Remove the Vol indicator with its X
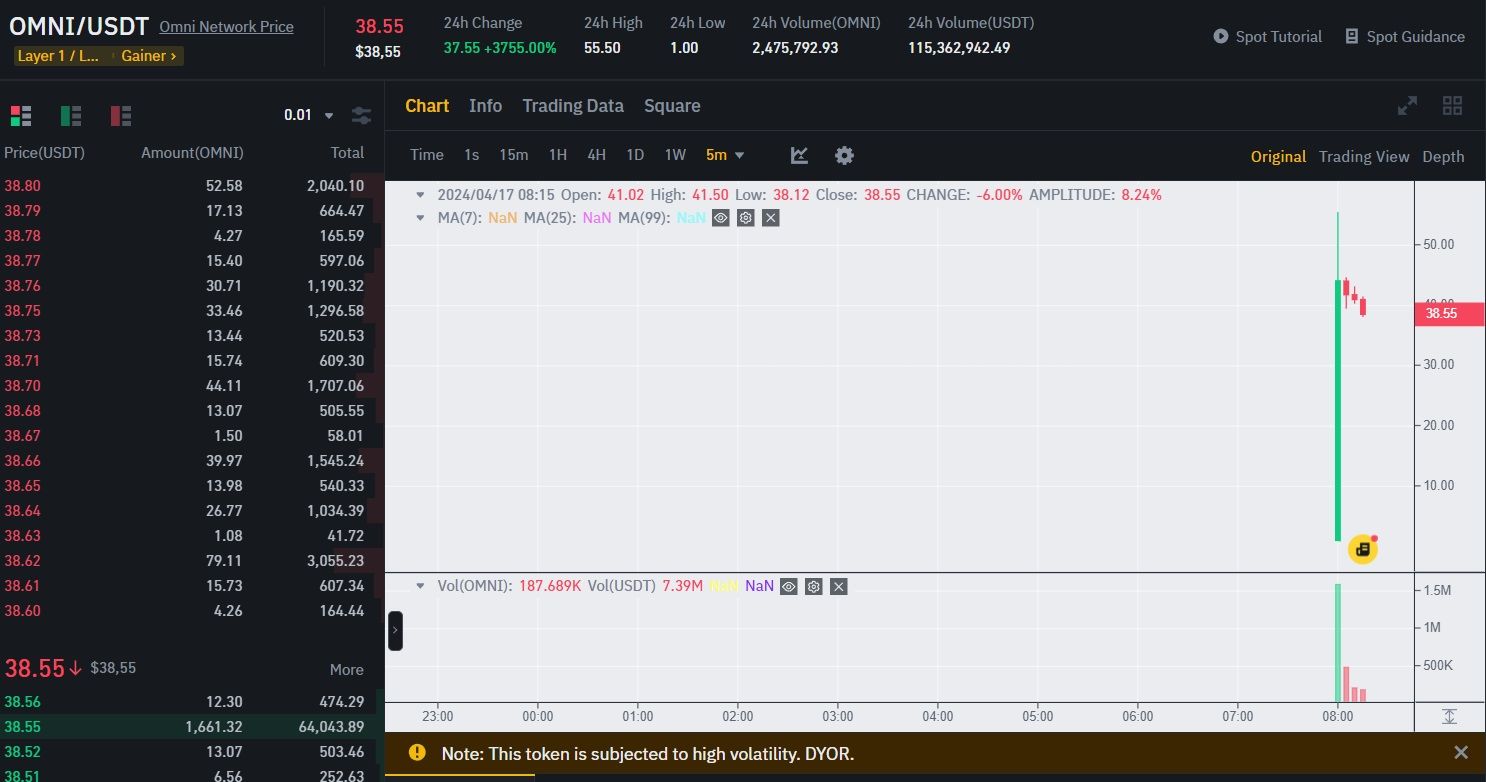 [839, 586]
